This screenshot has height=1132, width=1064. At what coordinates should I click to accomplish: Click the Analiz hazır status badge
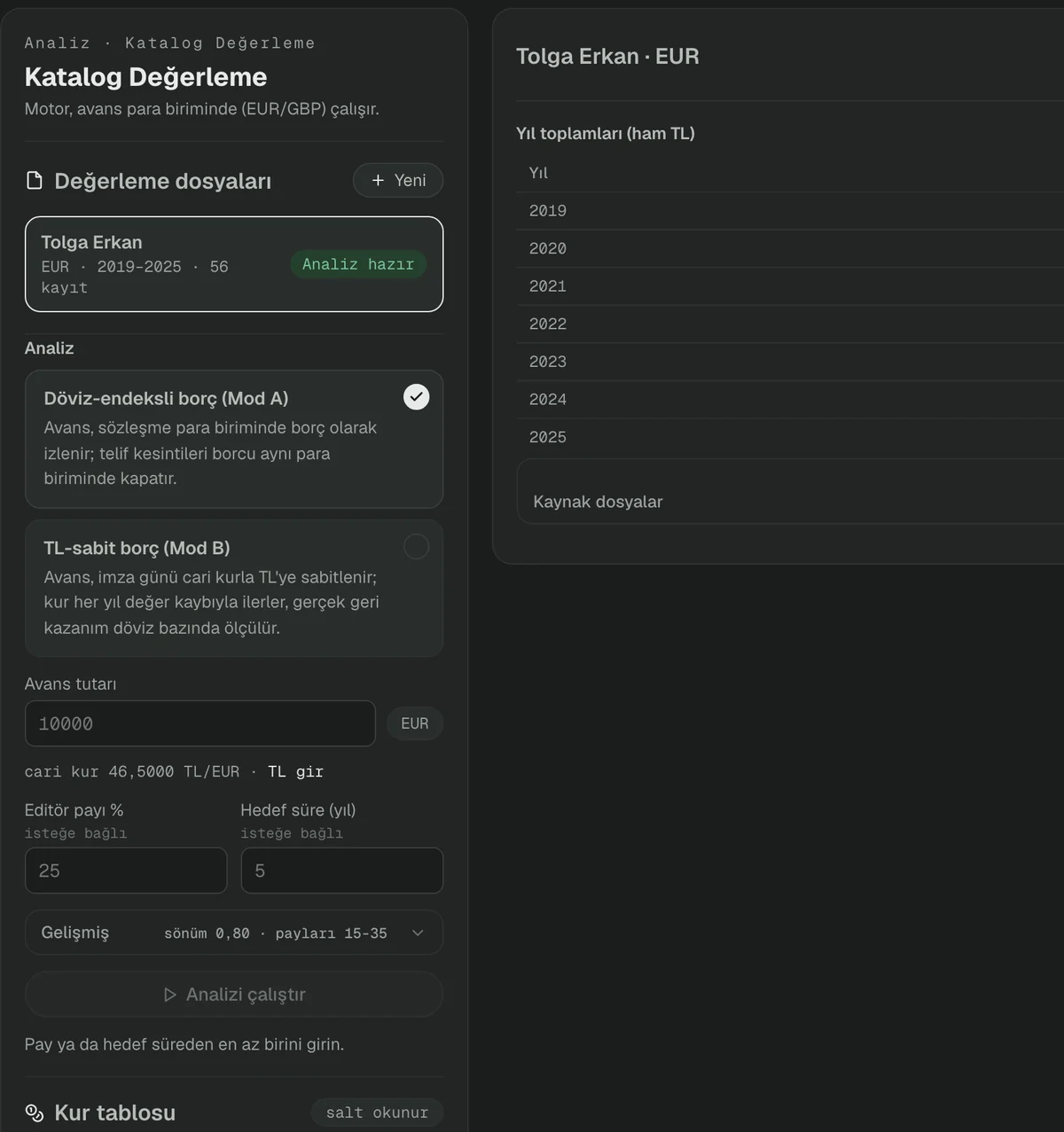358,264
